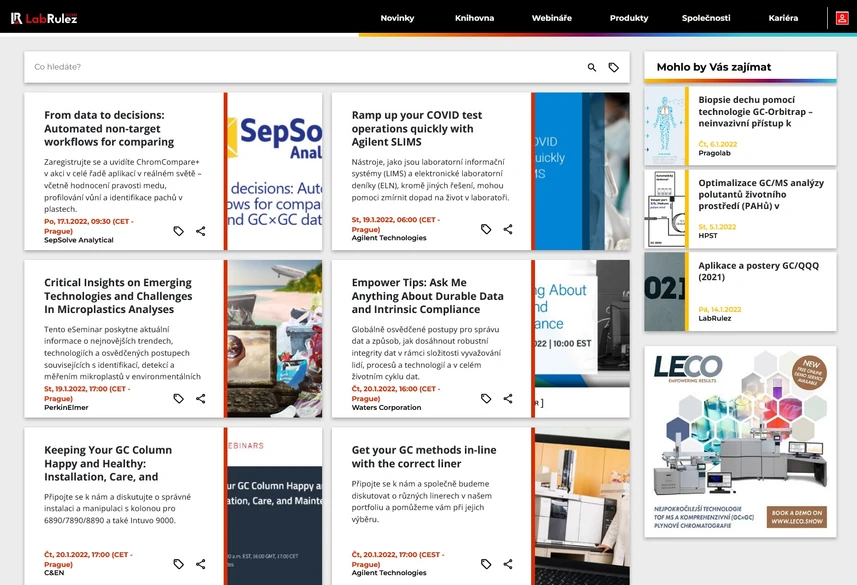Image resolution: width=857 pixels, height=585 pixels.
Task: Click the Agilent SLIMS card image
Action: pos(582,171)
